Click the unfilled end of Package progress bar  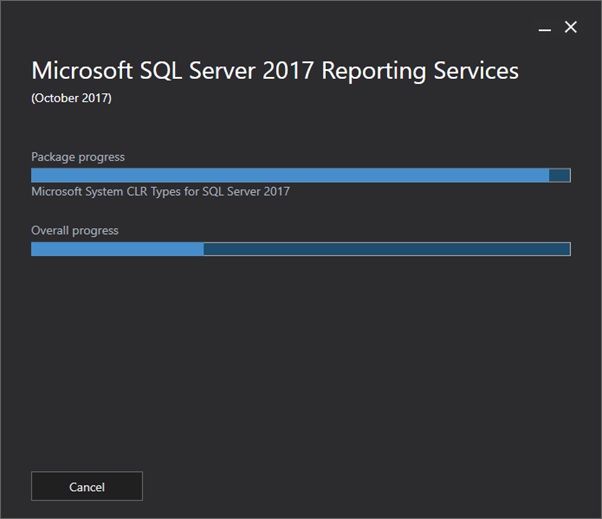coord(559,175)
